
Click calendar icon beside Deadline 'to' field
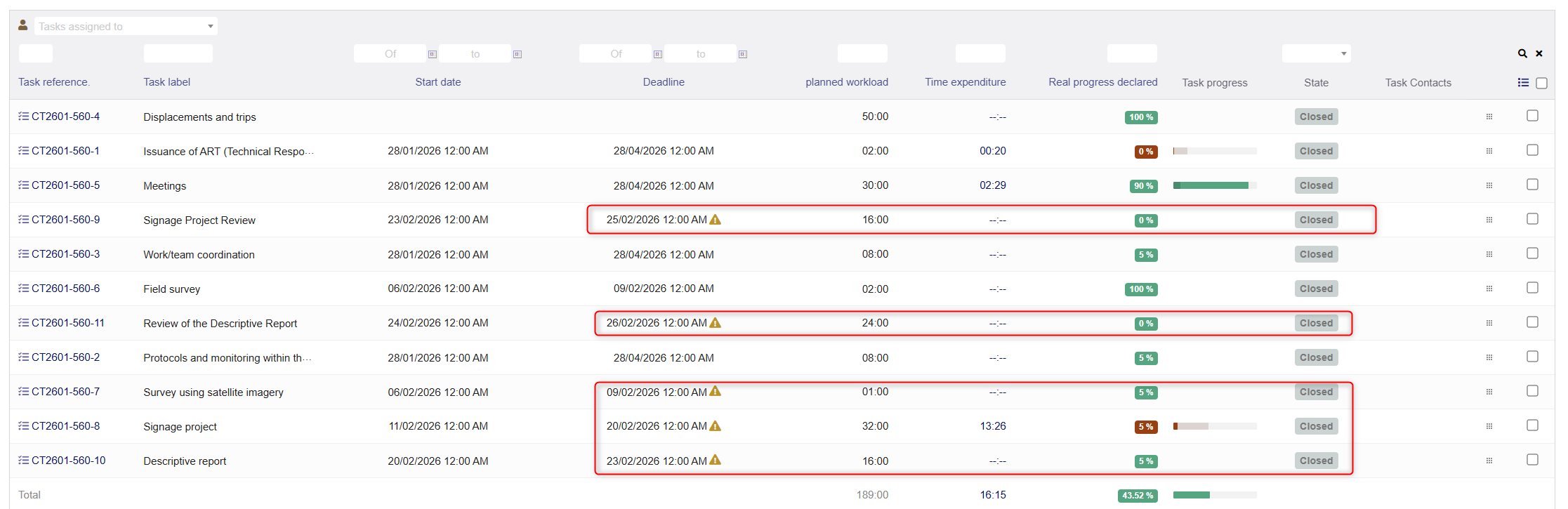coord(742,54)
